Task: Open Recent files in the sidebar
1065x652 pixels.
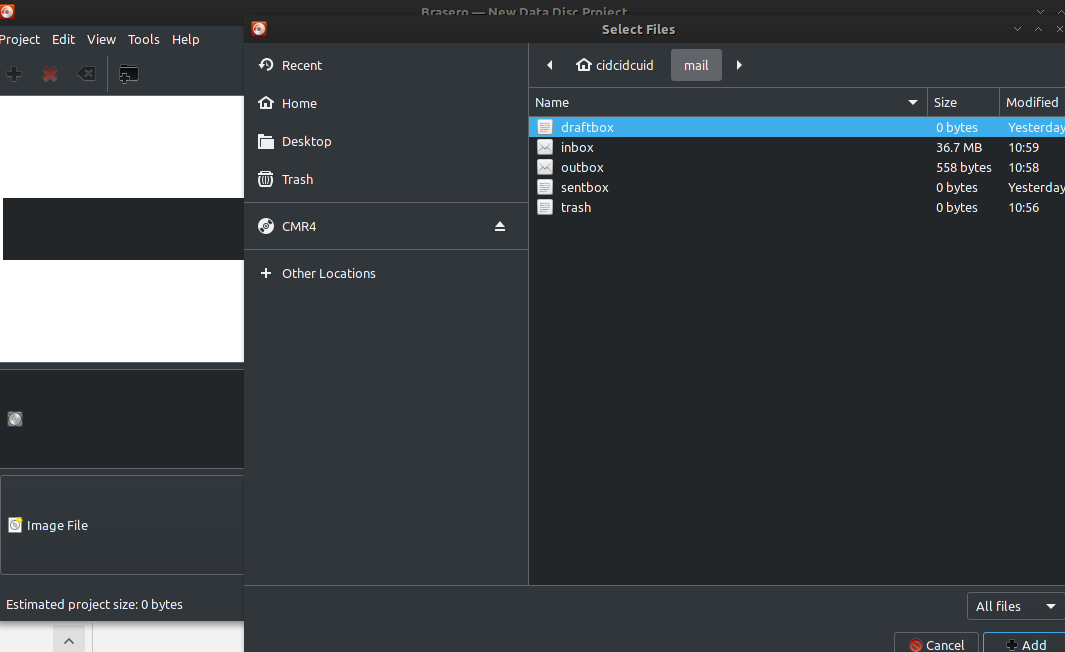Action: click(299, 65)
